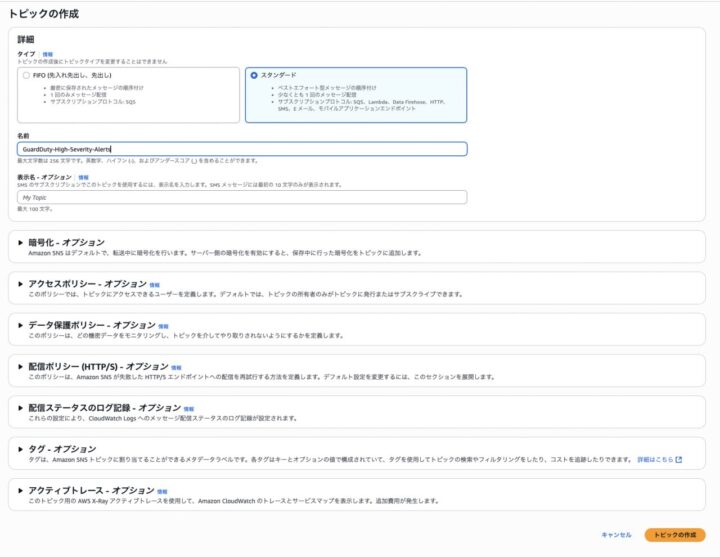The image size is (720, 557).
Task: Expand the タグ - オプション section
Action: pos(21,449)
